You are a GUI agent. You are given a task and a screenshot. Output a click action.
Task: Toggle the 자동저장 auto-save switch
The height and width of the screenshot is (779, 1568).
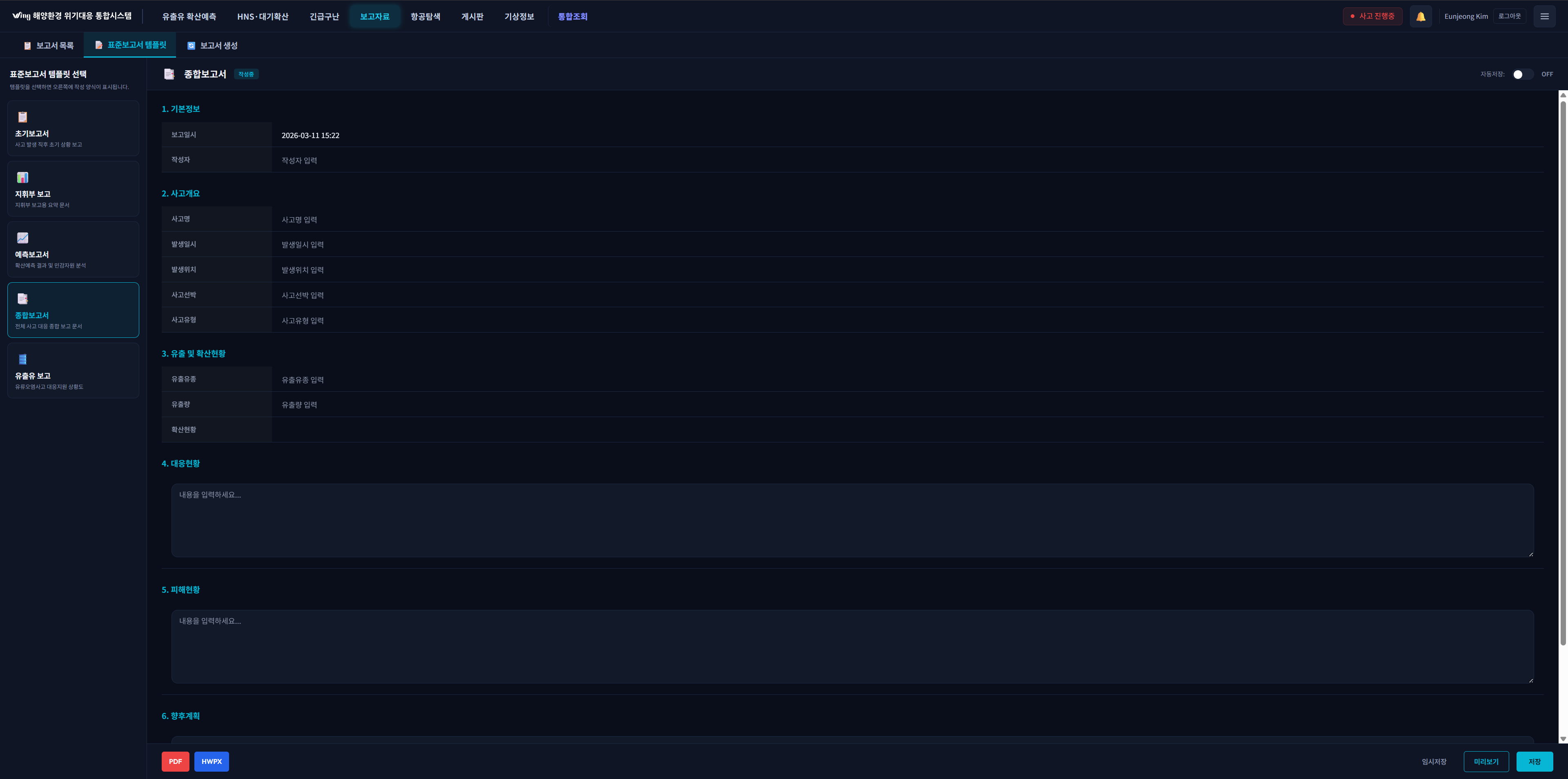1522,74
